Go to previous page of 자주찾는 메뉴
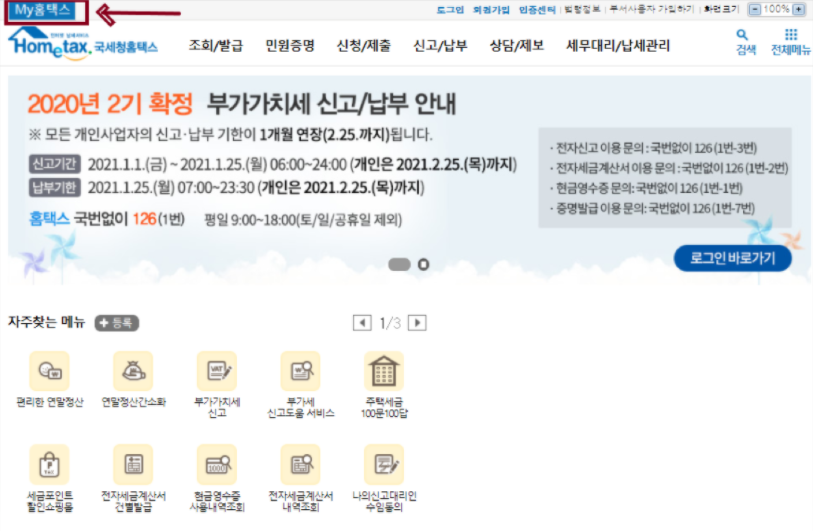The width and height of the screenshot is (813, 531). pos(362,323)
